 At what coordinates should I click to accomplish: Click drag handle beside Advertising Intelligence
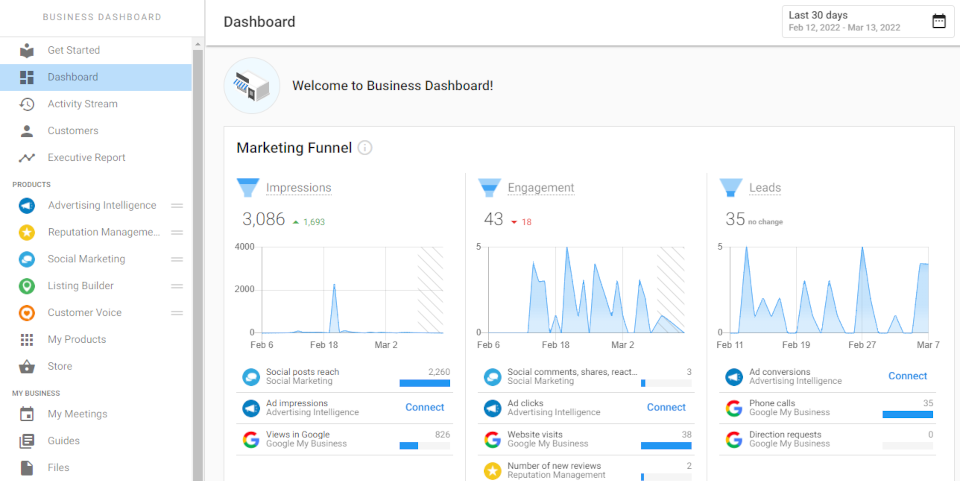pyautogui.click(x=177, y=206)
